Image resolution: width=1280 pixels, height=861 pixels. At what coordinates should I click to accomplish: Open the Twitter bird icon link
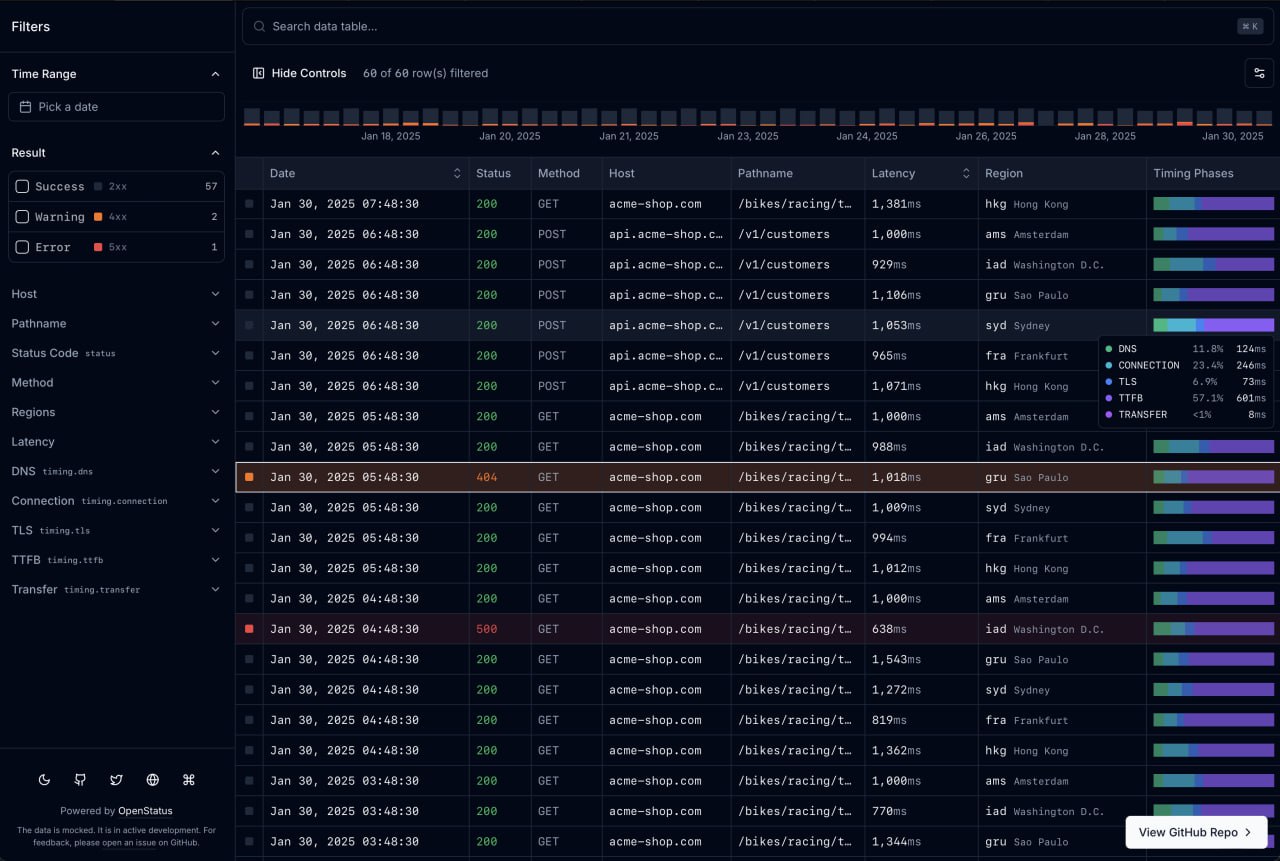click(116, 780)
